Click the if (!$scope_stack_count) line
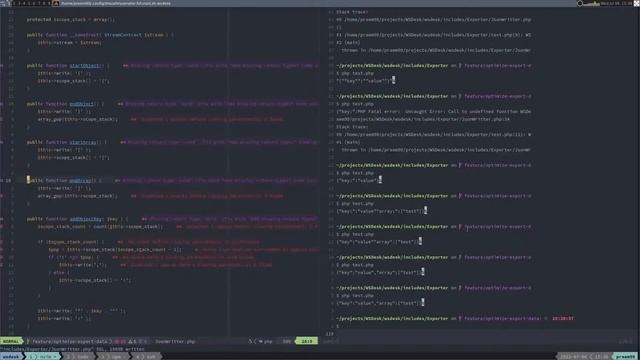 (x=71, y=242)
